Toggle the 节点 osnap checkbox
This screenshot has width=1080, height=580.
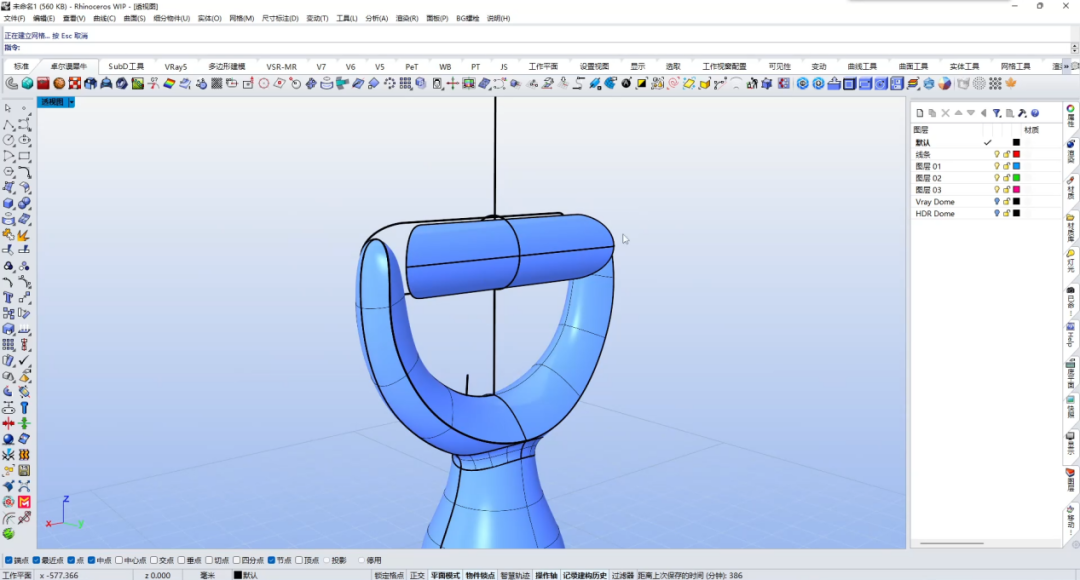[271, 561]
